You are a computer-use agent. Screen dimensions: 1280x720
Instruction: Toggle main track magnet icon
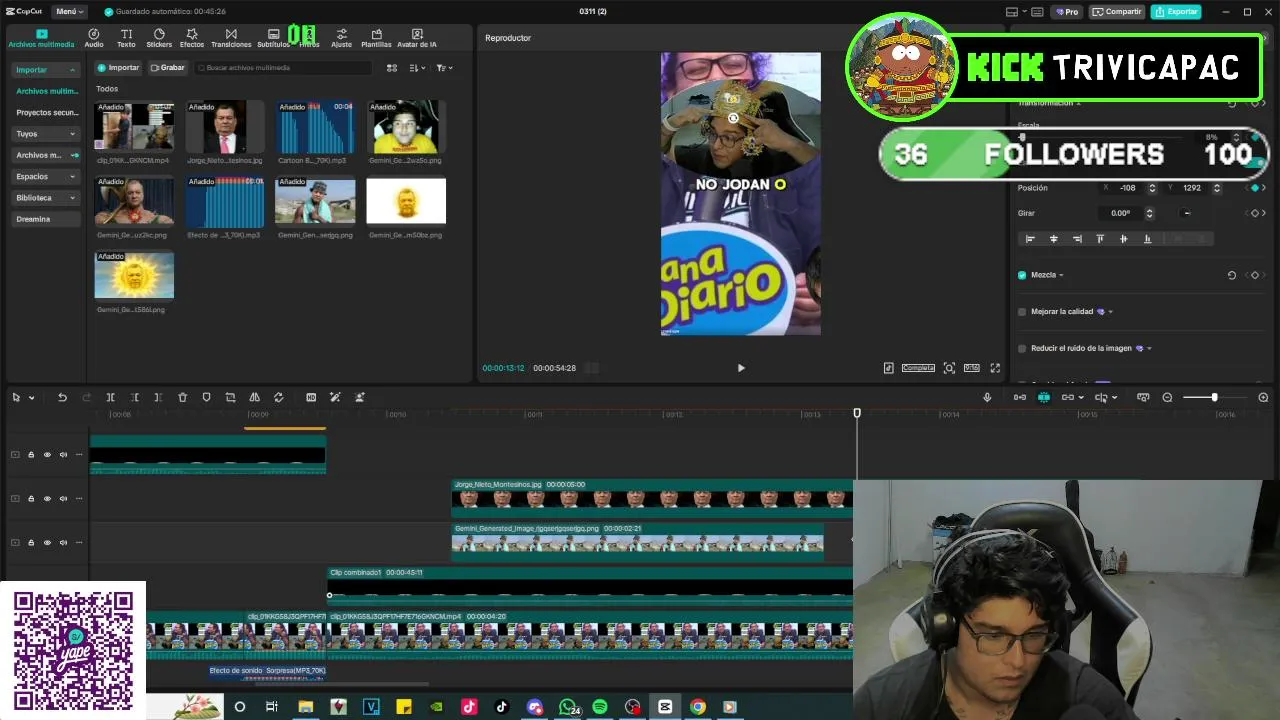point(1020,397)
